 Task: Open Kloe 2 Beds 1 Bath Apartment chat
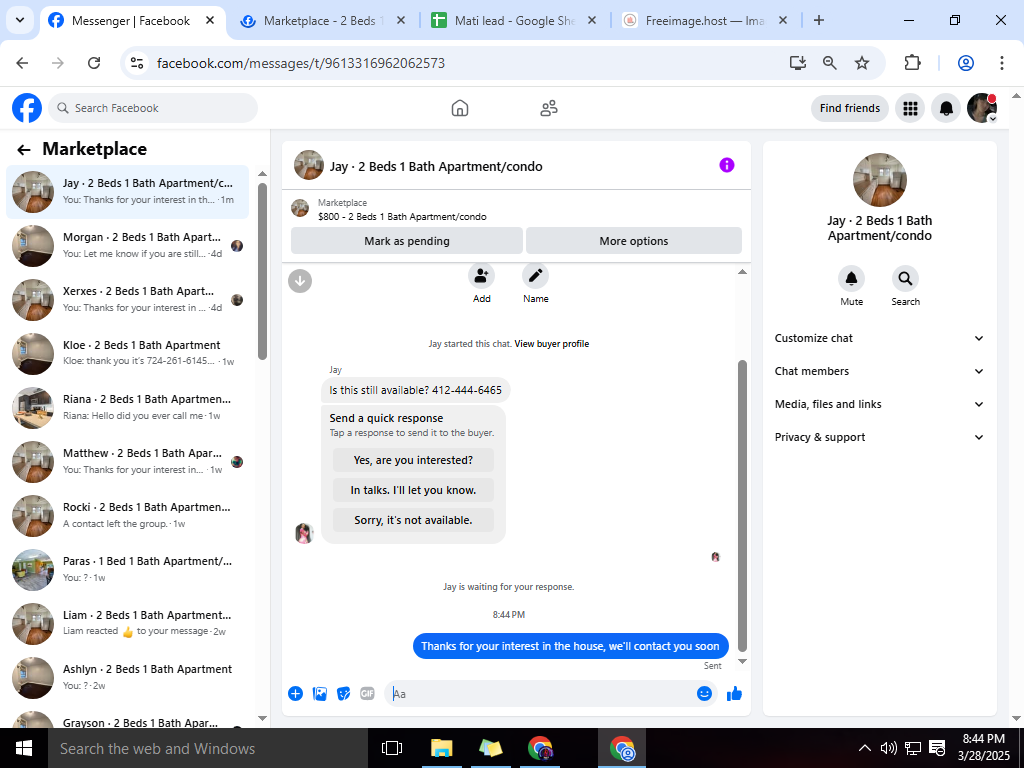pyautogui.click(x=128, y=353)
